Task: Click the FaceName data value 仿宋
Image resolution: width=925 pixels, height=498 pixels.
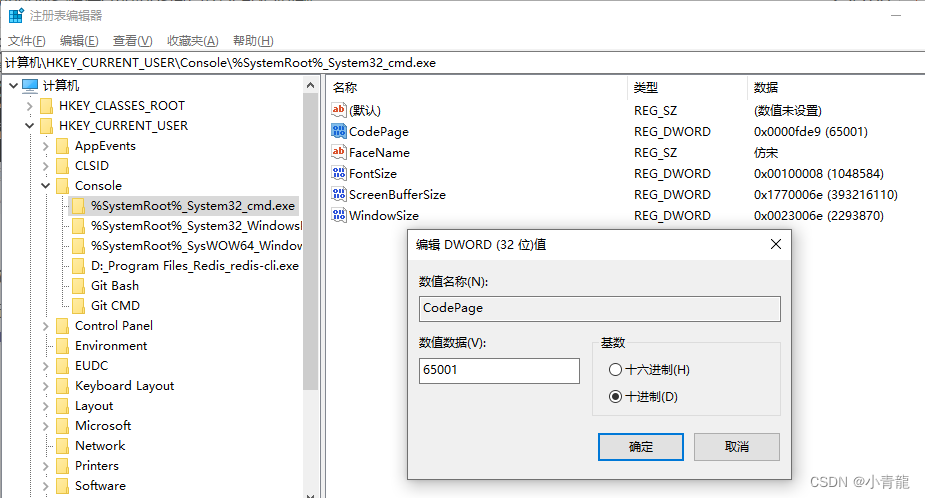Action: pos(766,153)
